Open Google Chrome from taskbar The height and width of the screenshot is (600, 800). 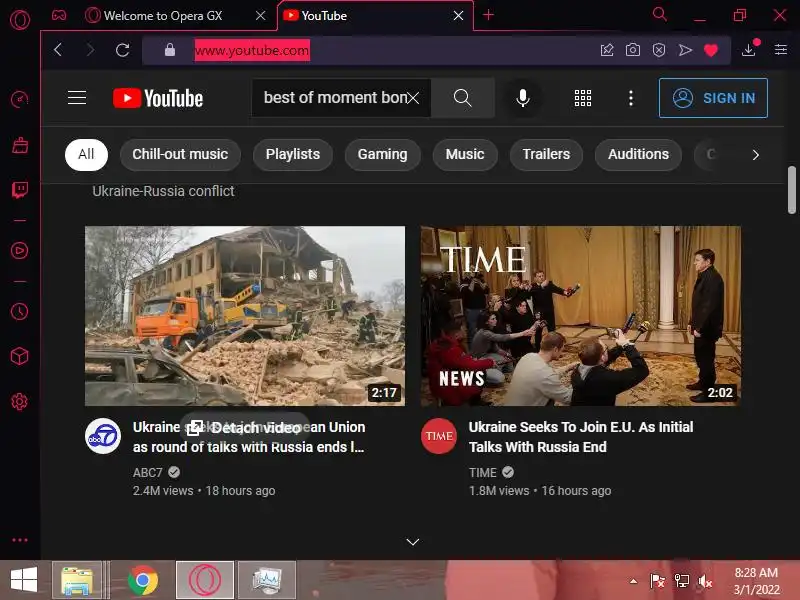[143, 580]
